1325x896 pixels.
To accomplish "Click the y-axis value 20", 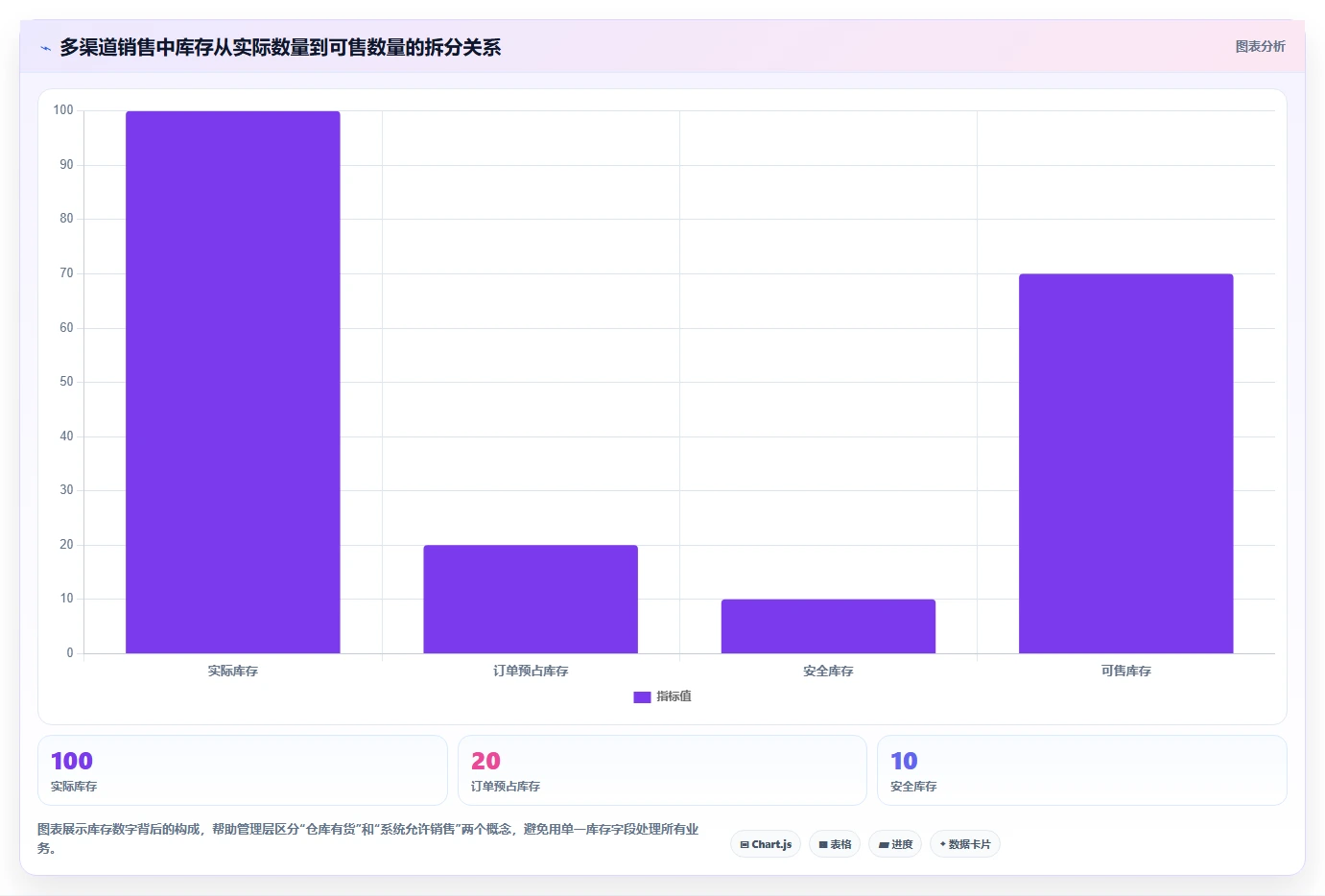I will point(66,545).
